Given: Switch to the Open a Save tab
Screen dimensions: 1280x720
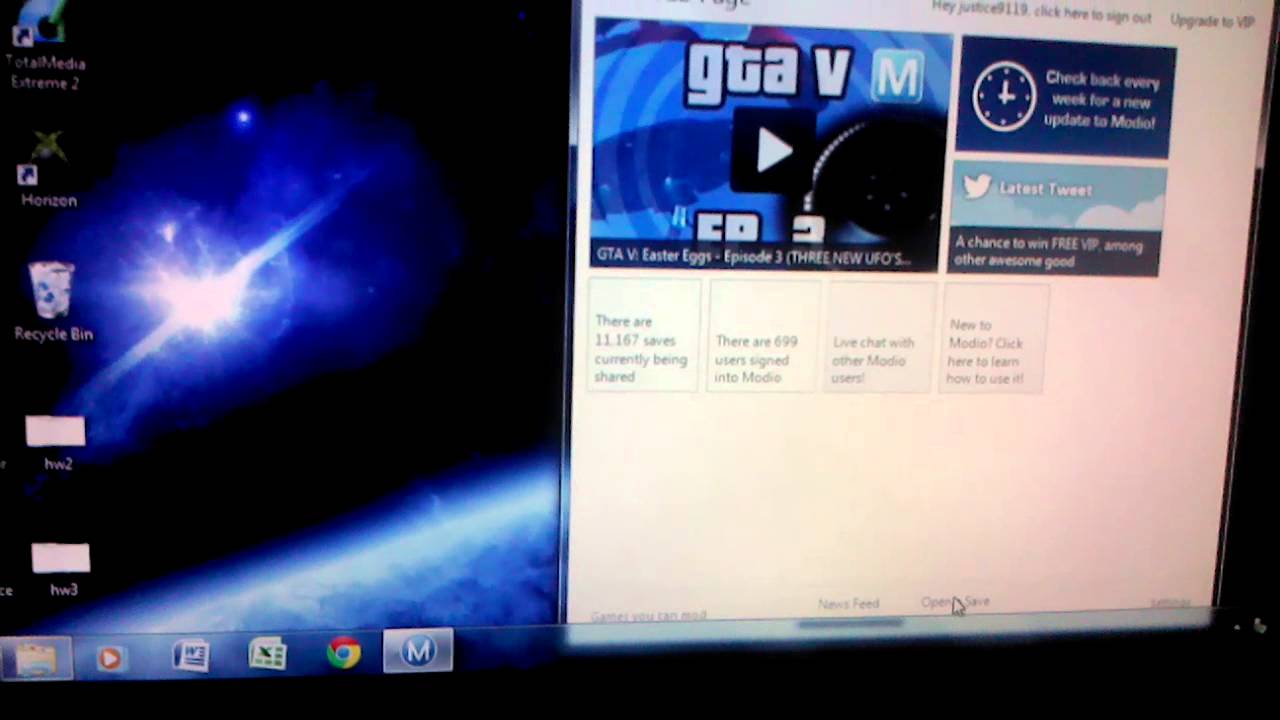Looking at the screenshot, I should click(955, 602).
